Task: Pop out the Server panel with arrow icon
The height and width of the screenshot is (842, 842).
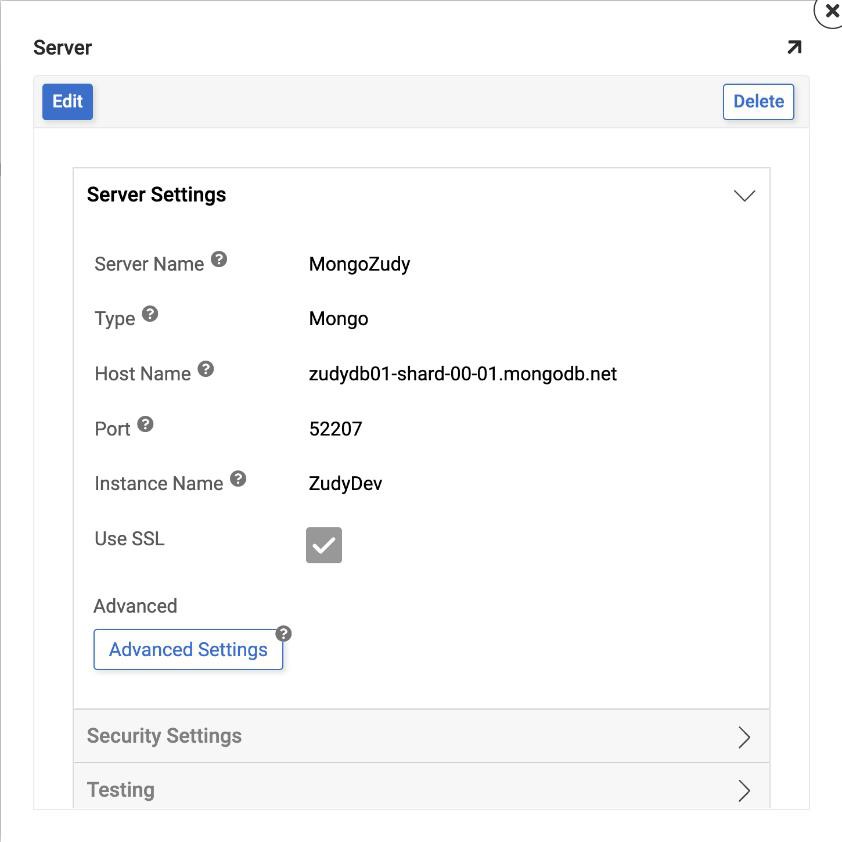Action: point(794,47)
